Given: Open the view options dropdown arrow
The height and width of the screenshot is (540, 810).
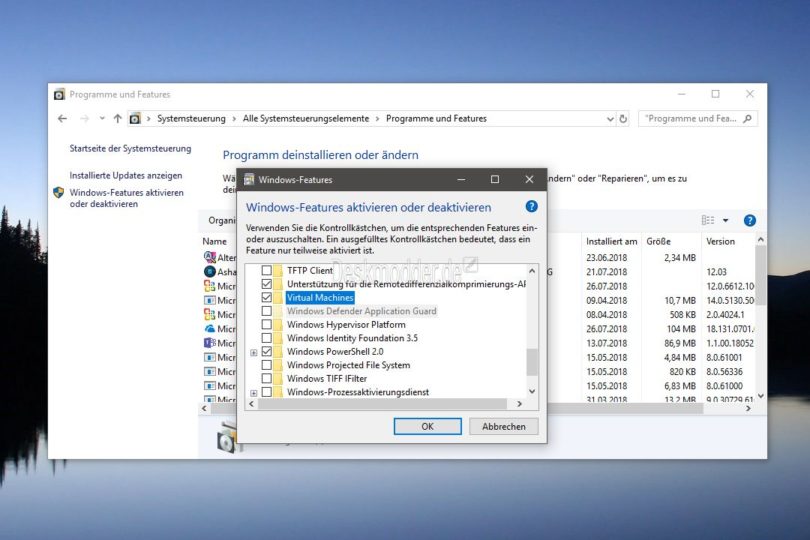Looking at the screenshot, I should (x=726, y=220).
